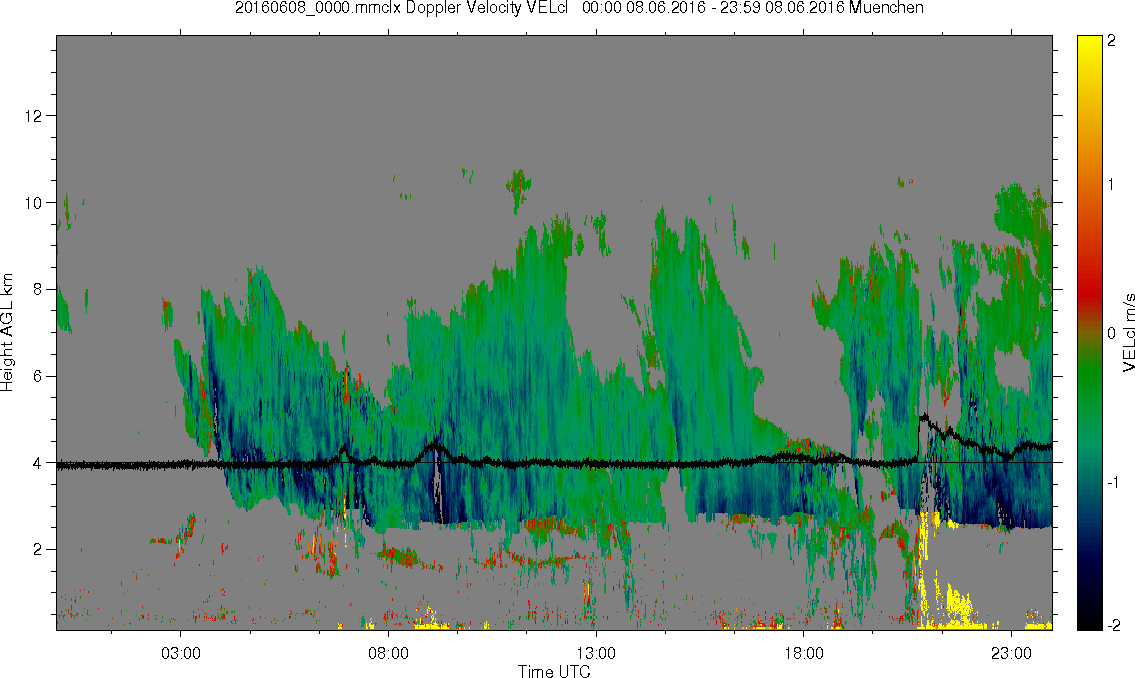Click the VELcl m/s colorbar title

click(x=1128, y=333)
